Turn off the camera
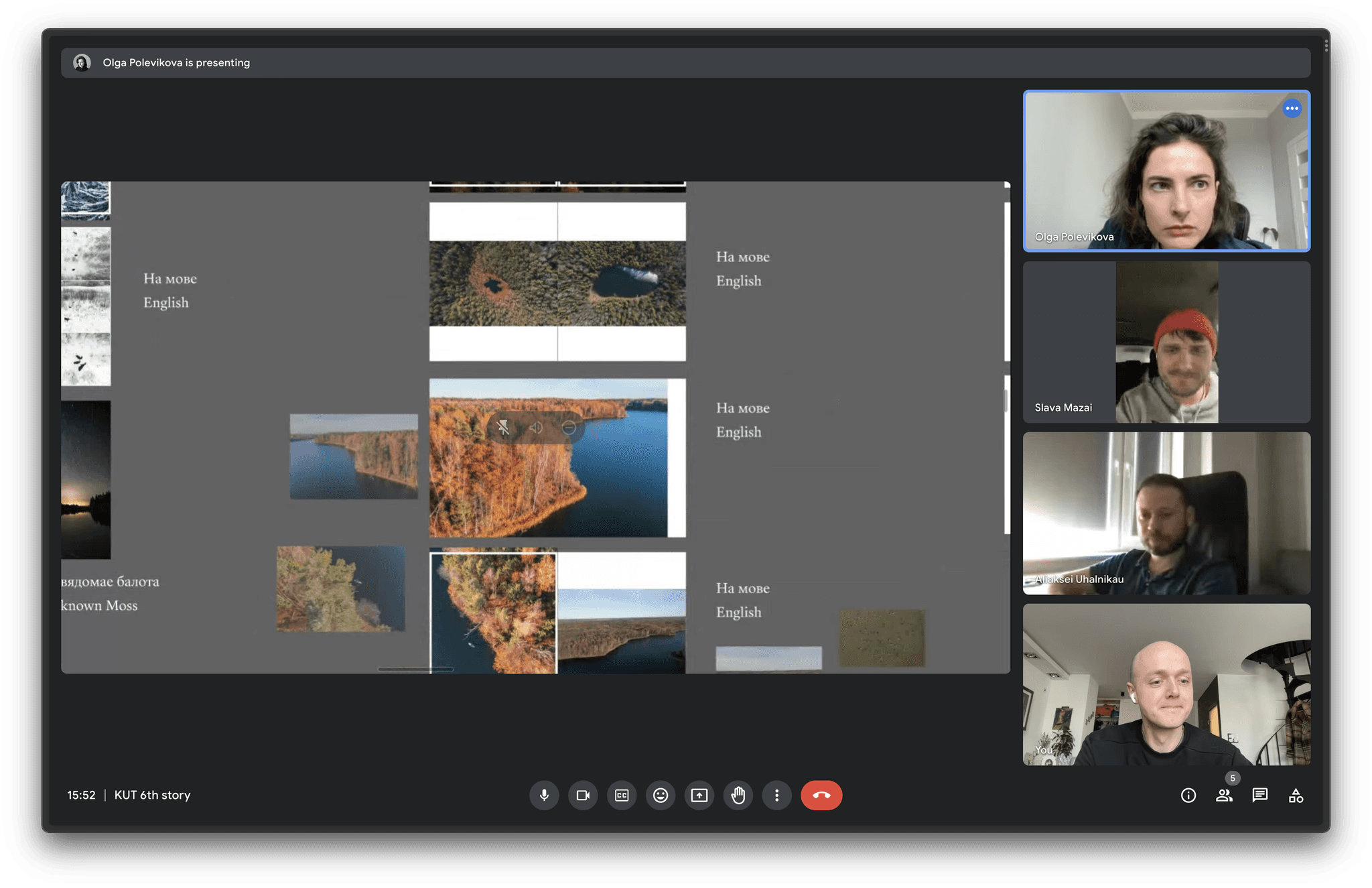The image size is (1372, 888). coord(583,795)
